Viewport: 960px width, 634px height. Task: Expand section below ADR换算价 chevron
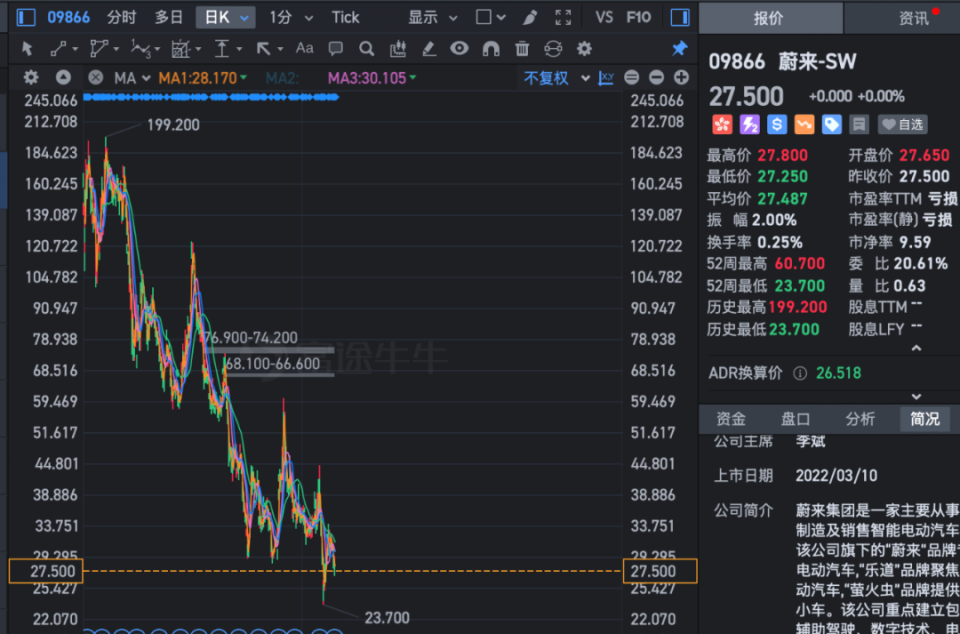[917, 397]
